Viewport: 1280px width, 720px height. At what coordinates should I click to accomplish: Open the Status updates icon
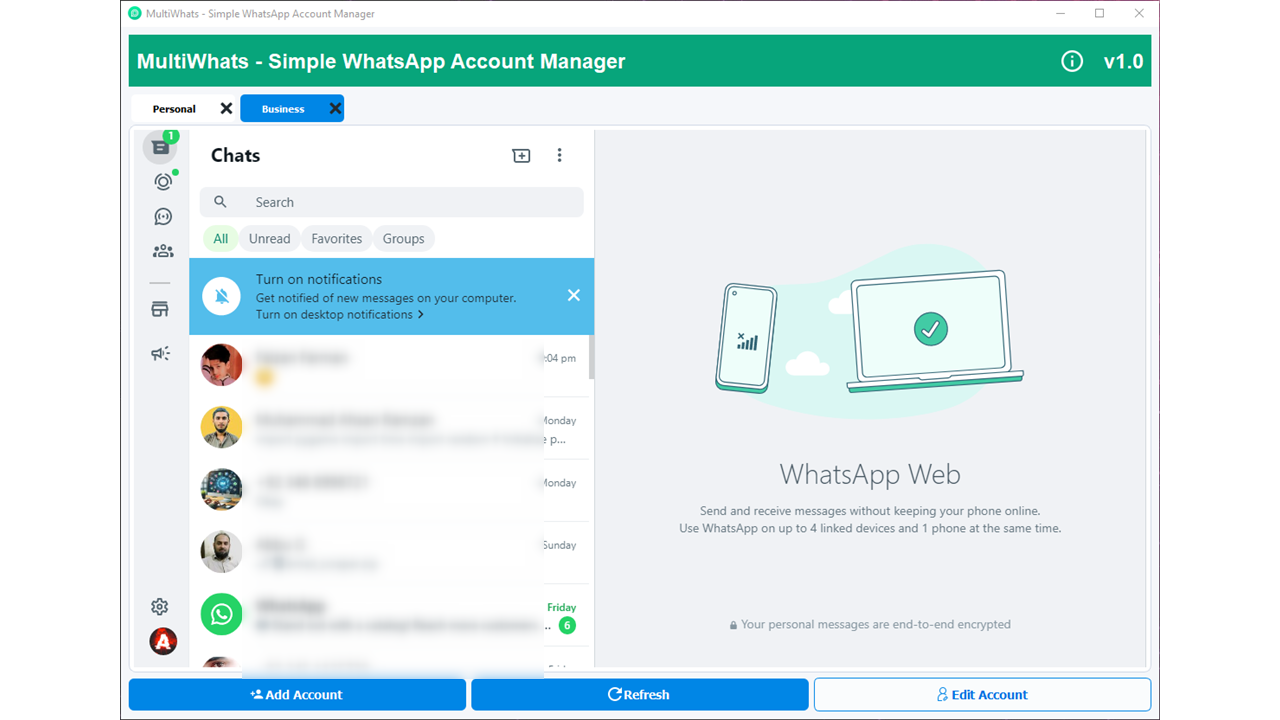160,181
